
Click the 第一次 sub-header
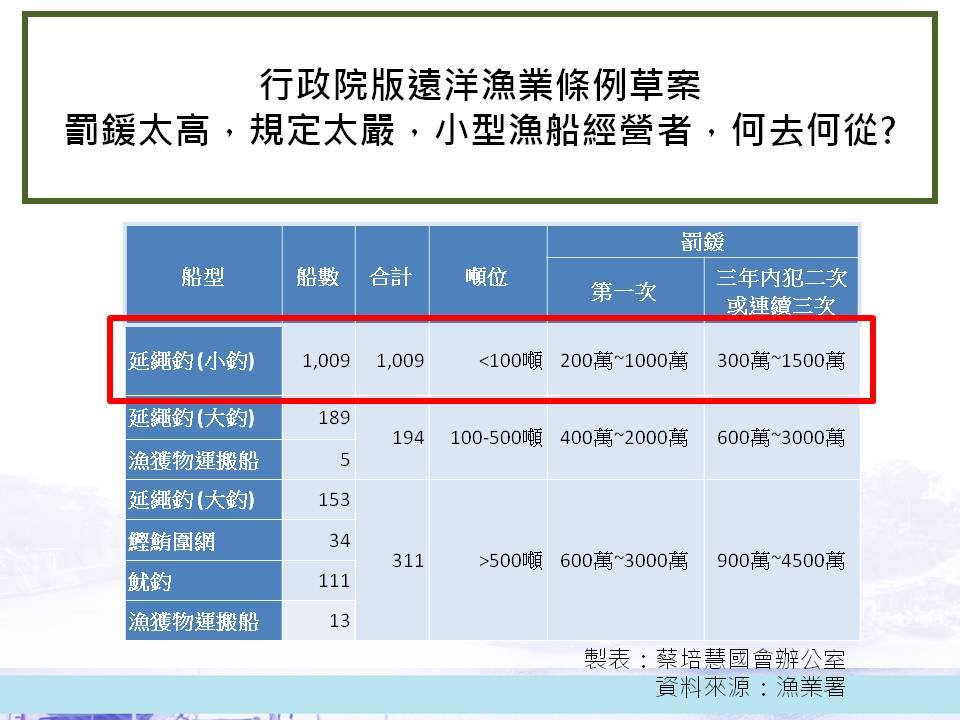coord(624,291)
